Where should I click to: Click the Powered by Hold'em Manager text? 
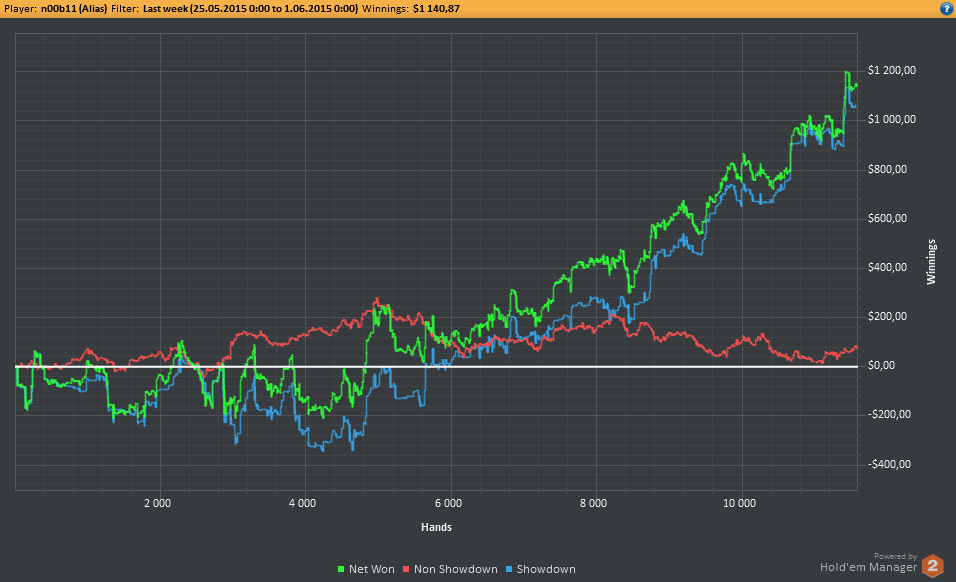[868, 563]
